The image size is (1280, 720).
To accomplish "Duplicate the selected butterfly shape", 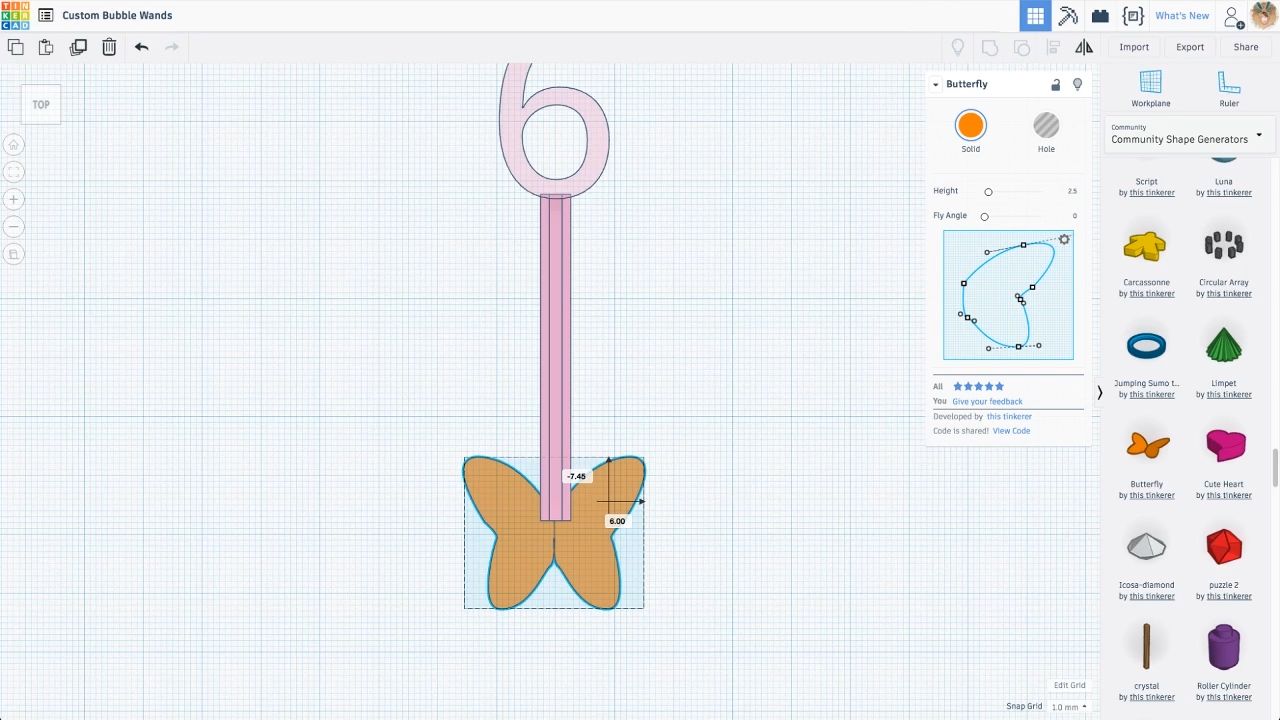I will click(x=78, y=46).
